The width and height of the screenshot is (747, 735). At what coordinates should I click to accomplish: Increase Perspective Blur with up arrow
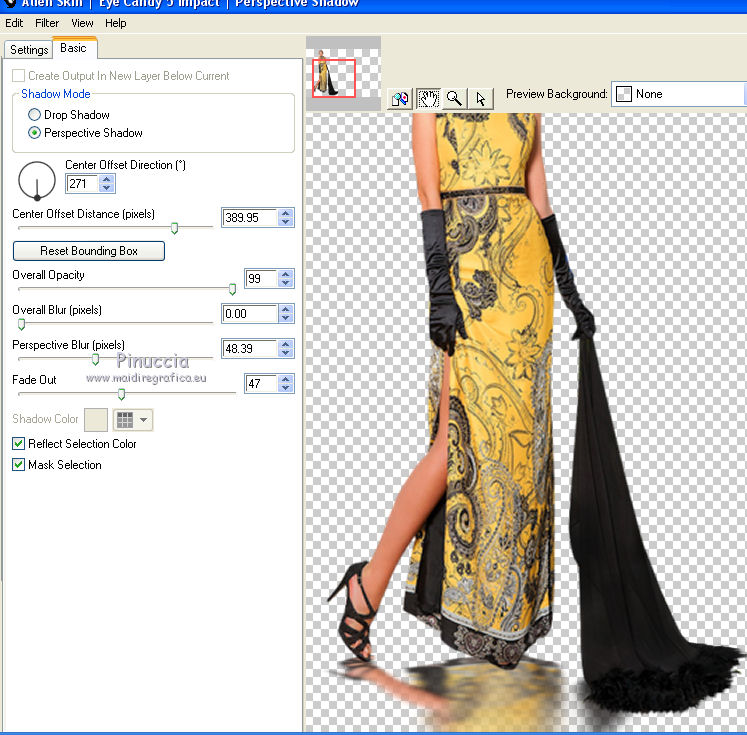[286, 344]
